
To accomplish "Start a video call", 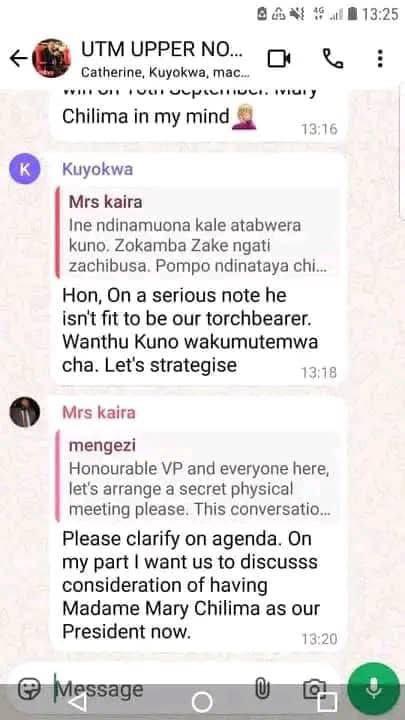I will point(279,59).
